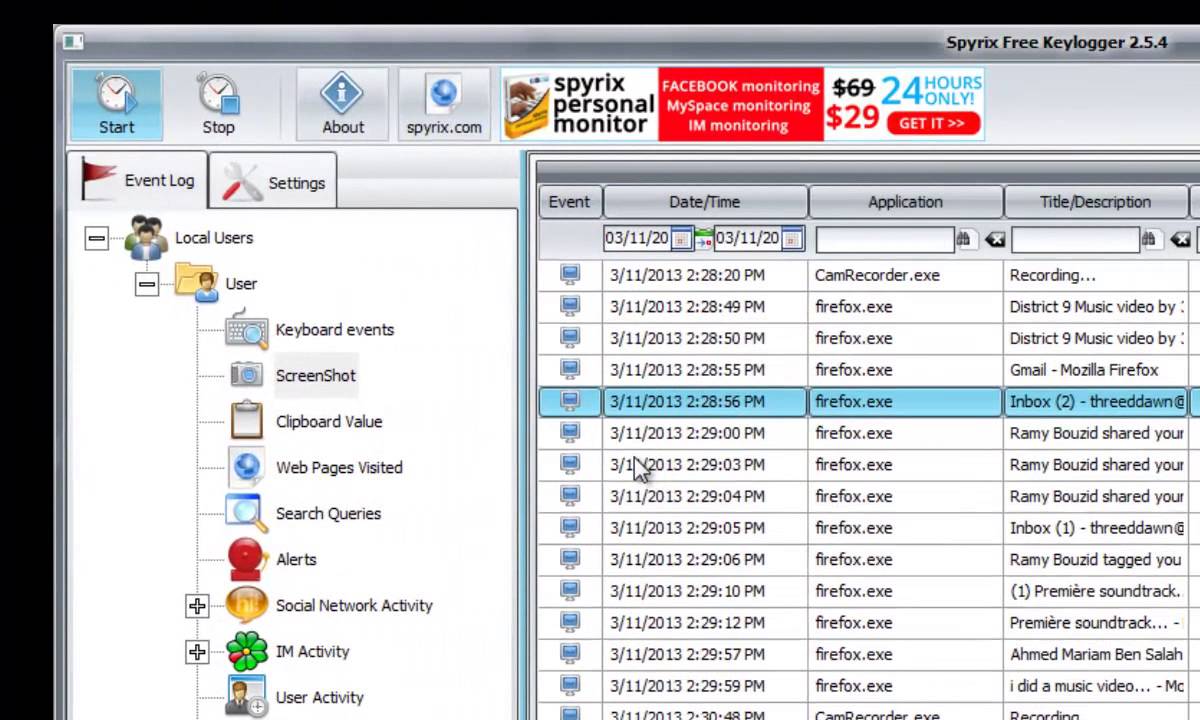Viewport: 1200px width, 720px height.
Task: Select the IM Activity flower icon
Action: click(x=246, y=651)
